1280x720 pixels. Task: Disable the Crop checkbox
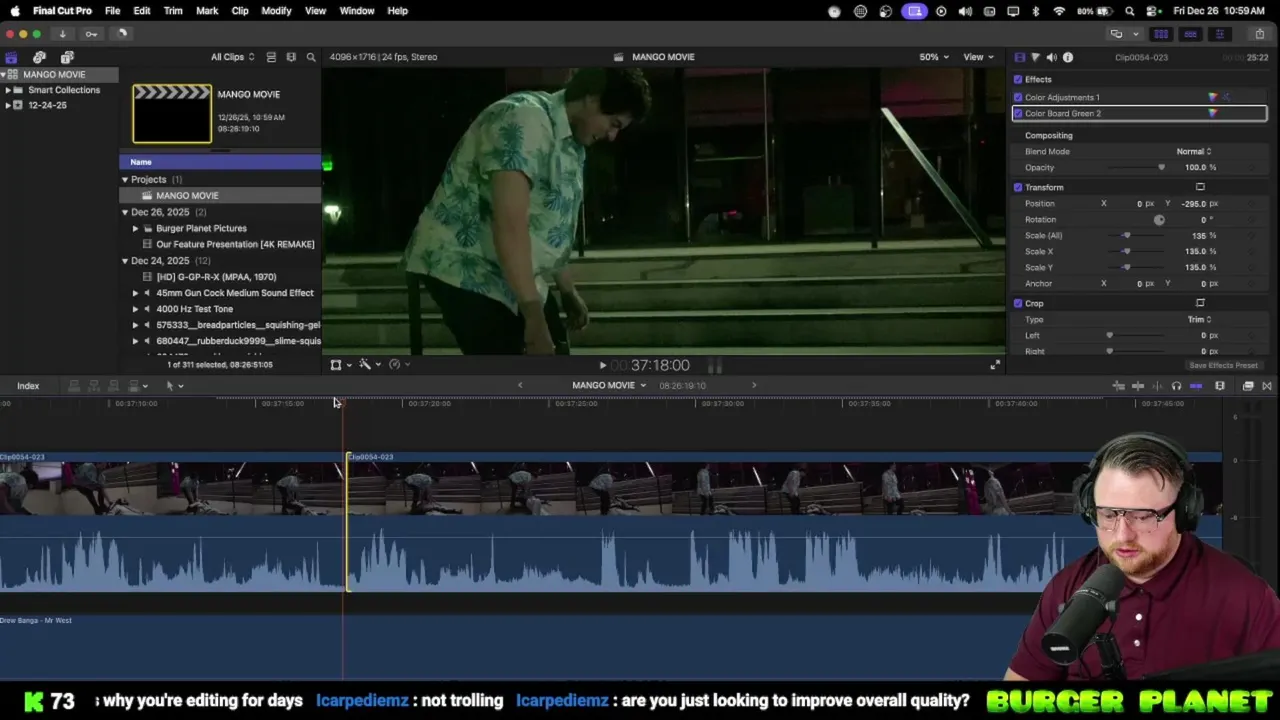click(1018, 303)
